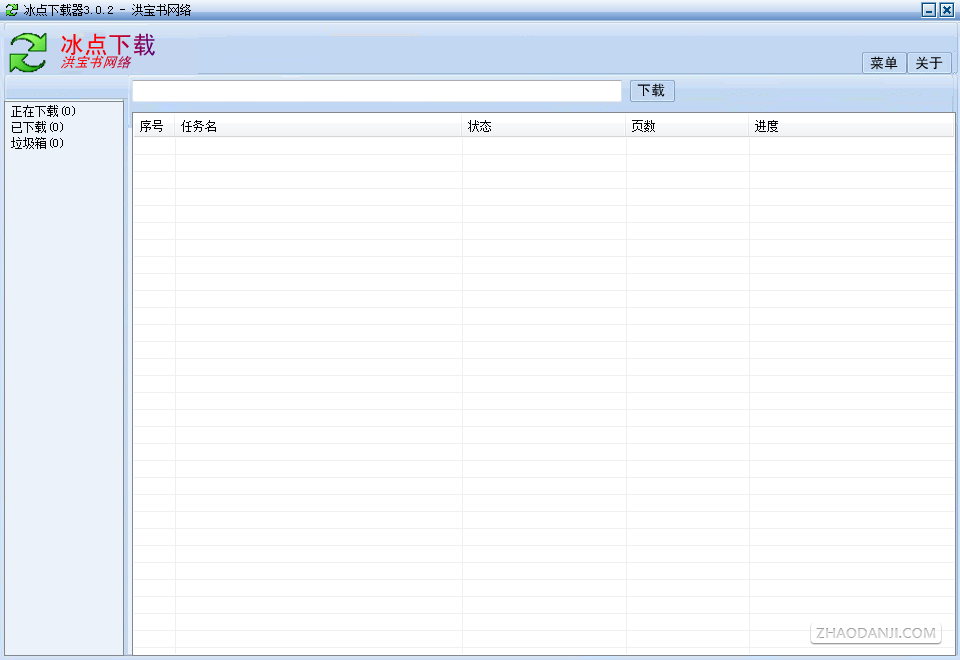Open the 垃圾箱 (0) trash list

click(x=37, y=143)
